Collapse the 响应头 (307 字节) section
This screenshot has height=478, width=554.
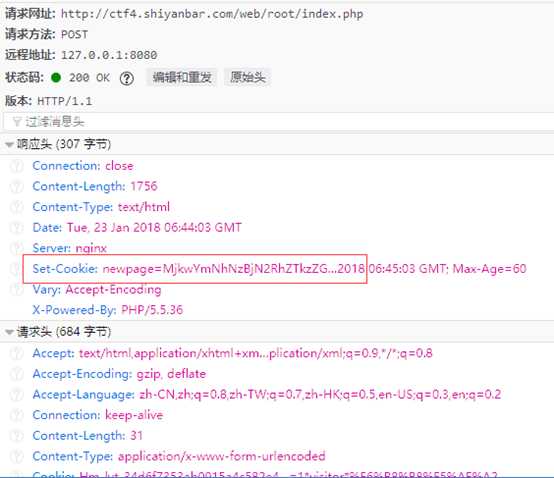point(9,144)
